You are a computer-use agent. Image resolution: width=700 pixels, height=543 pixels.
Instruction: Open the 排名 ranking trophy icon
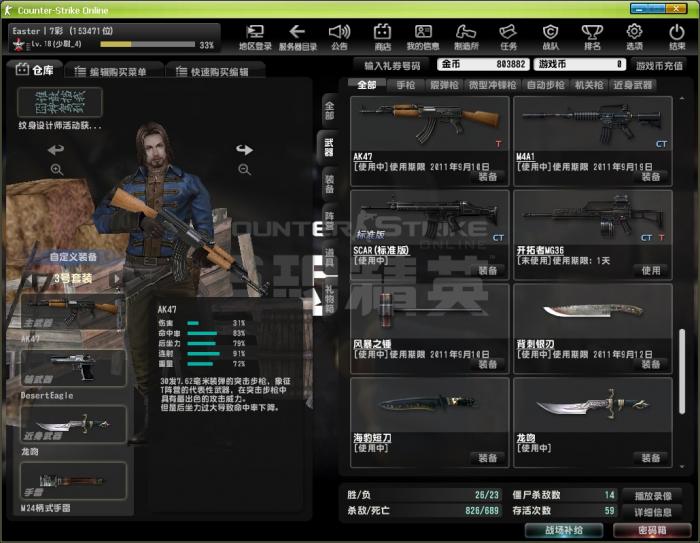592,37
